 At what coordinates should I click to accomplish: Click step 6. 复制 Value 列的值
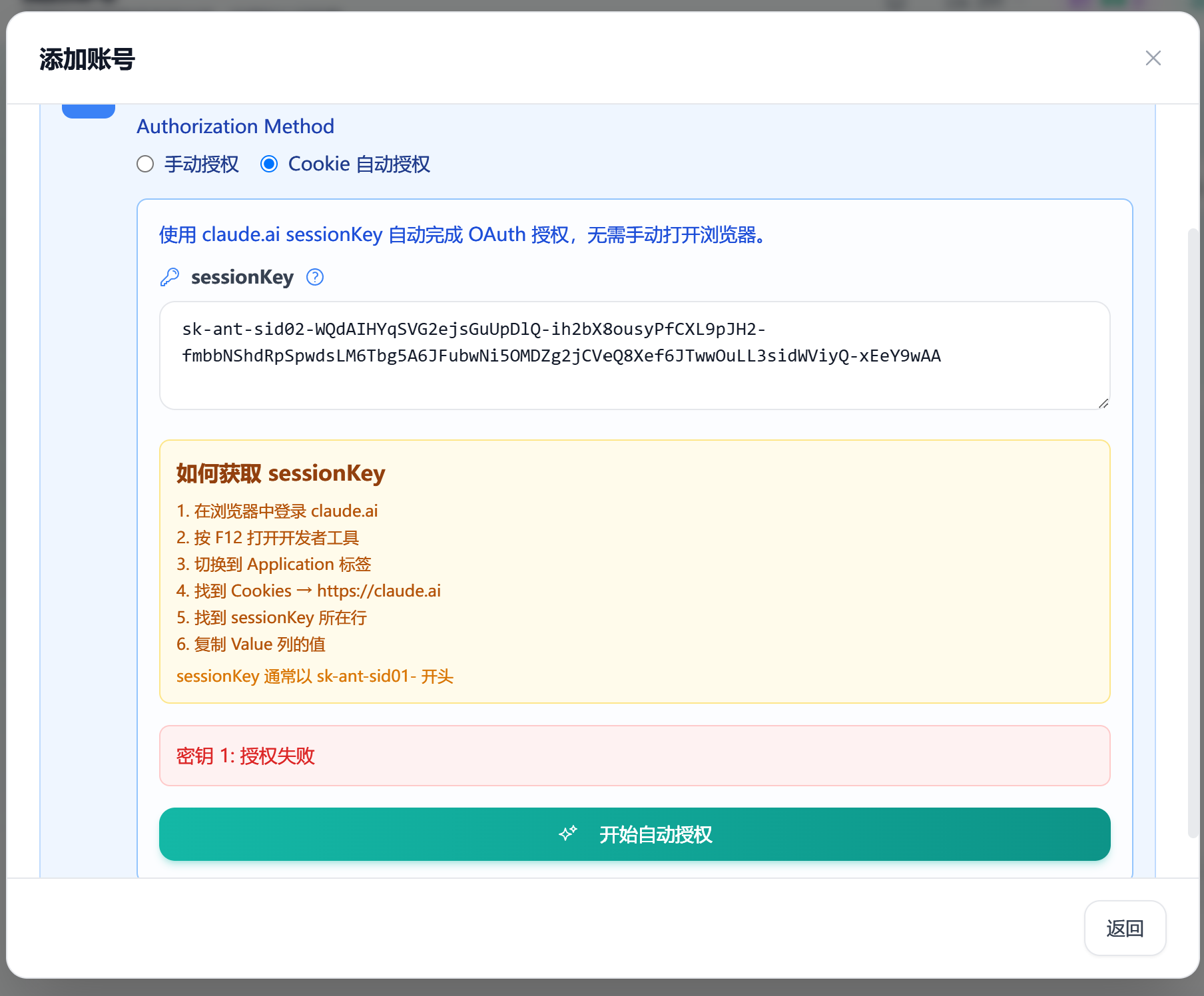[x=251, y=644]
